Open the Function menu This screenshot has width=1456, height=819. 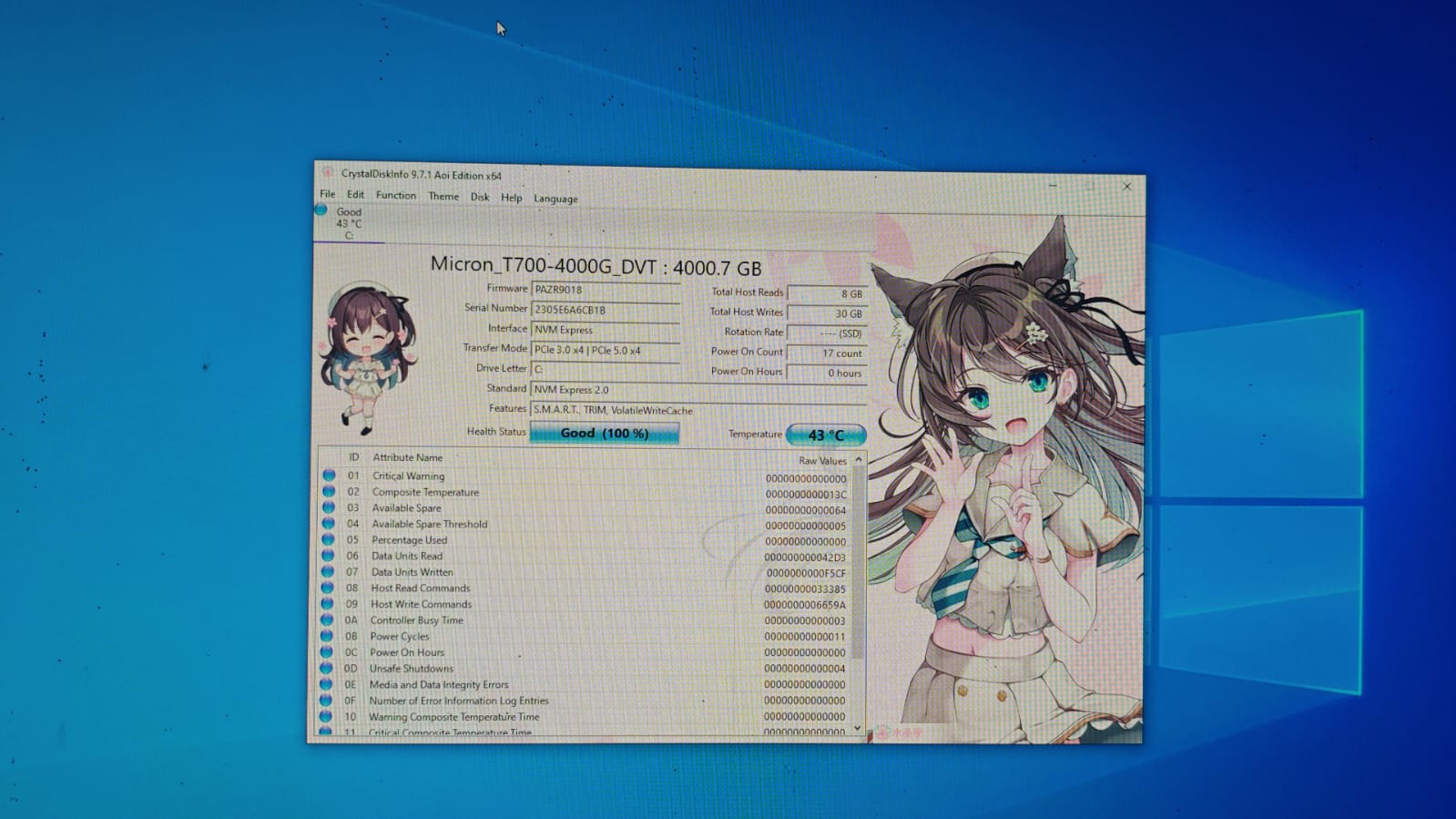click(395, 195)
